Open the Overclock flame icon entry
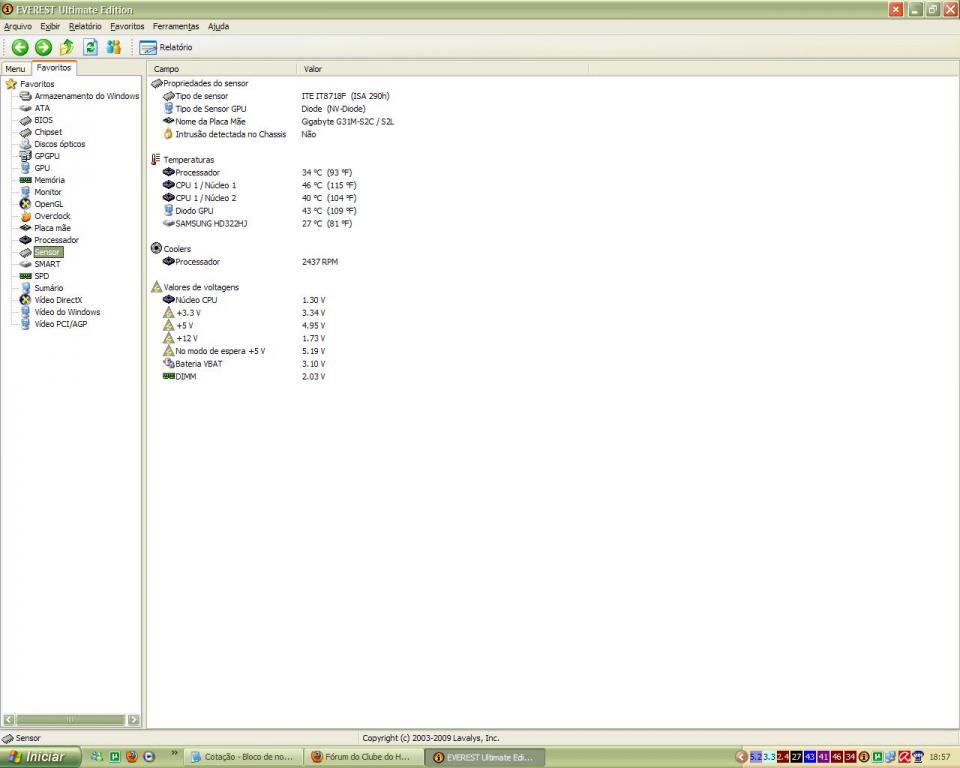Viewport: 960px width, 768px height. point(25,216)
